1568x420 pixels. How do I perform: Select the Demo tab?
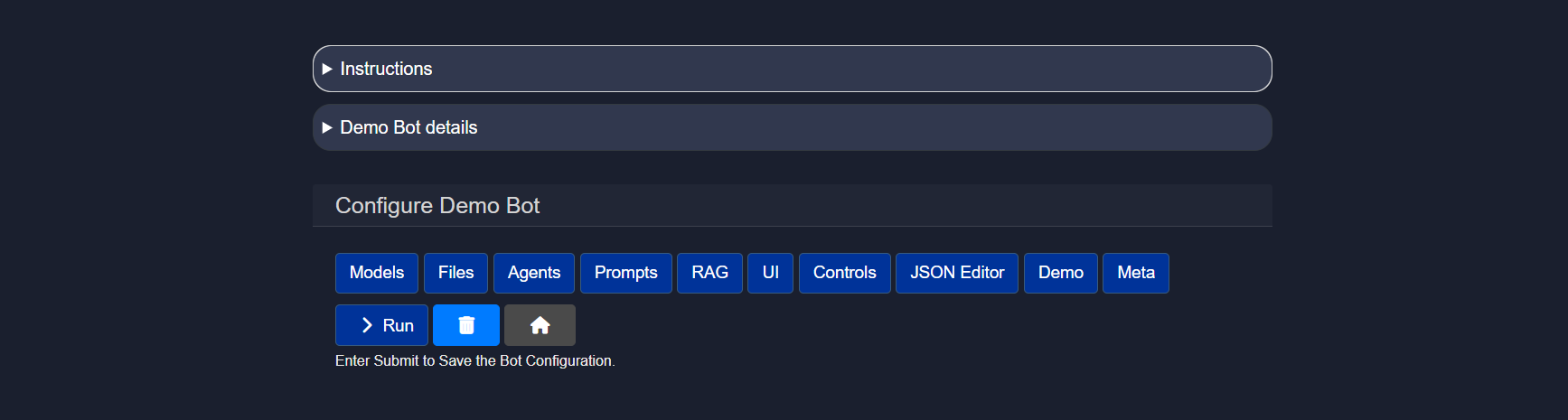coord(1060,273)
